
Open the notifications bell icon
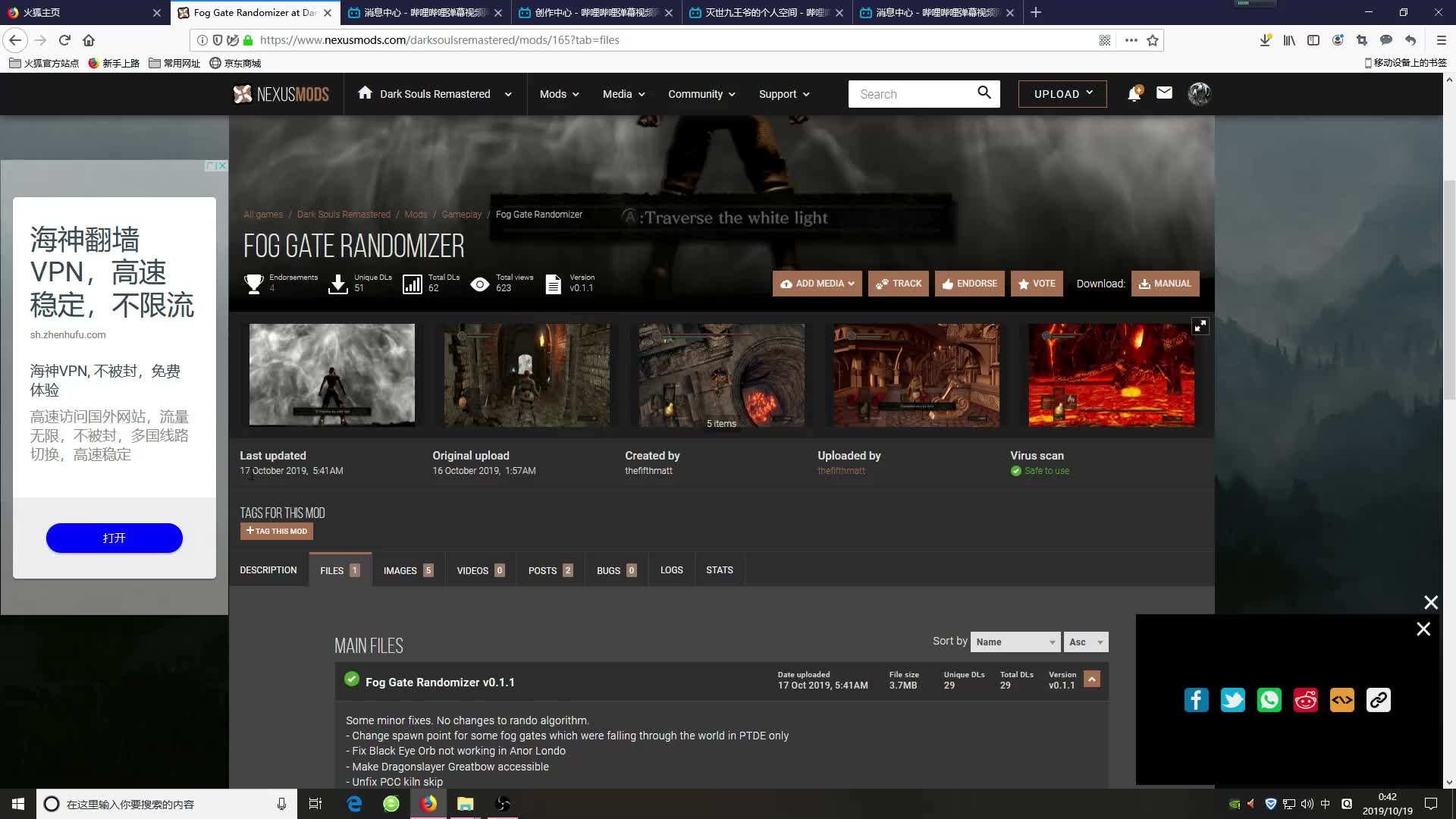coord(1134,93)
